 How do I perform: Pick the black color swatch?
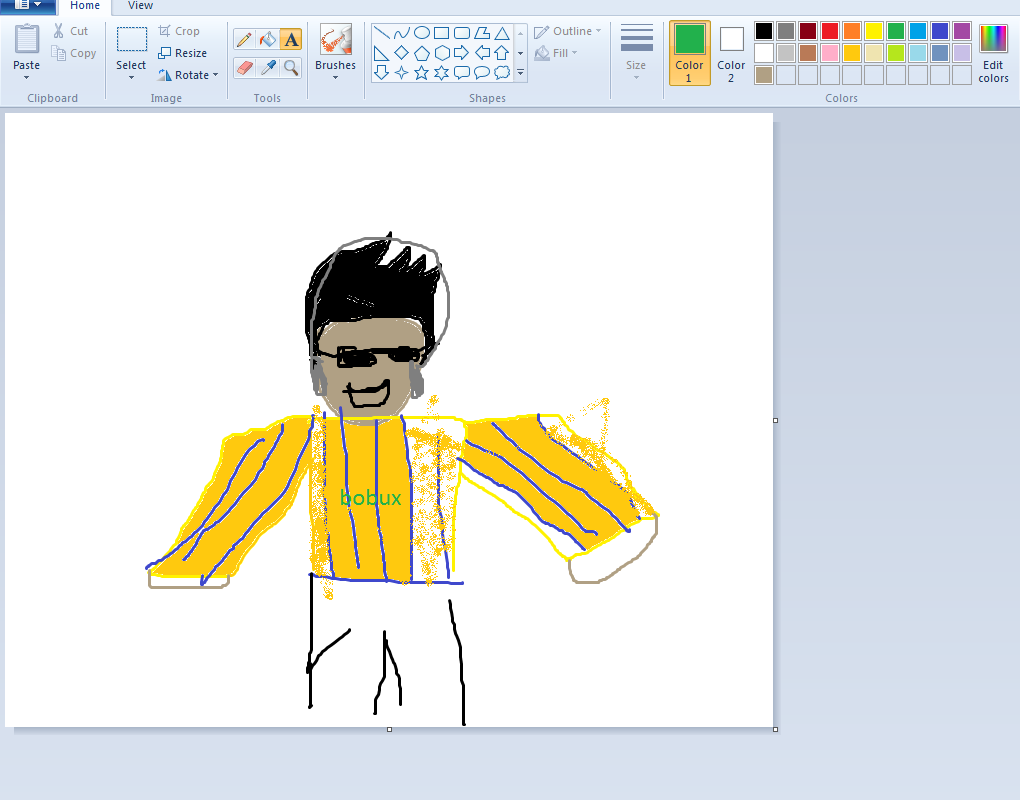coord(764,31)
